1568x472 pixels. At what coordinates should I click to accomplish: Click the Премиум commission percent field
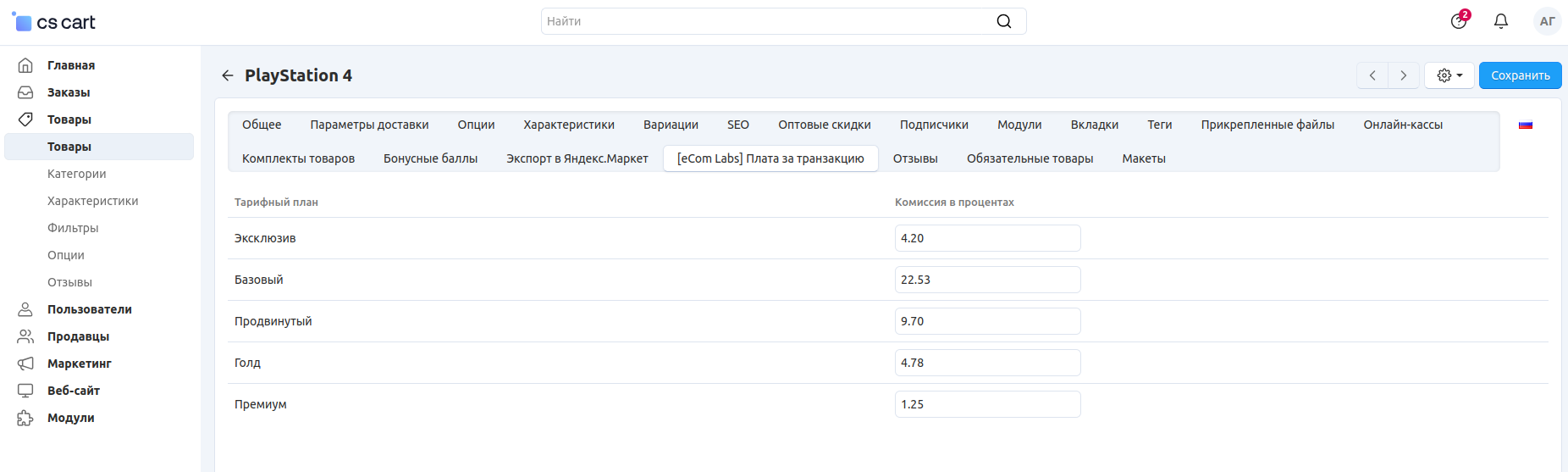click(x=987, y=404)
